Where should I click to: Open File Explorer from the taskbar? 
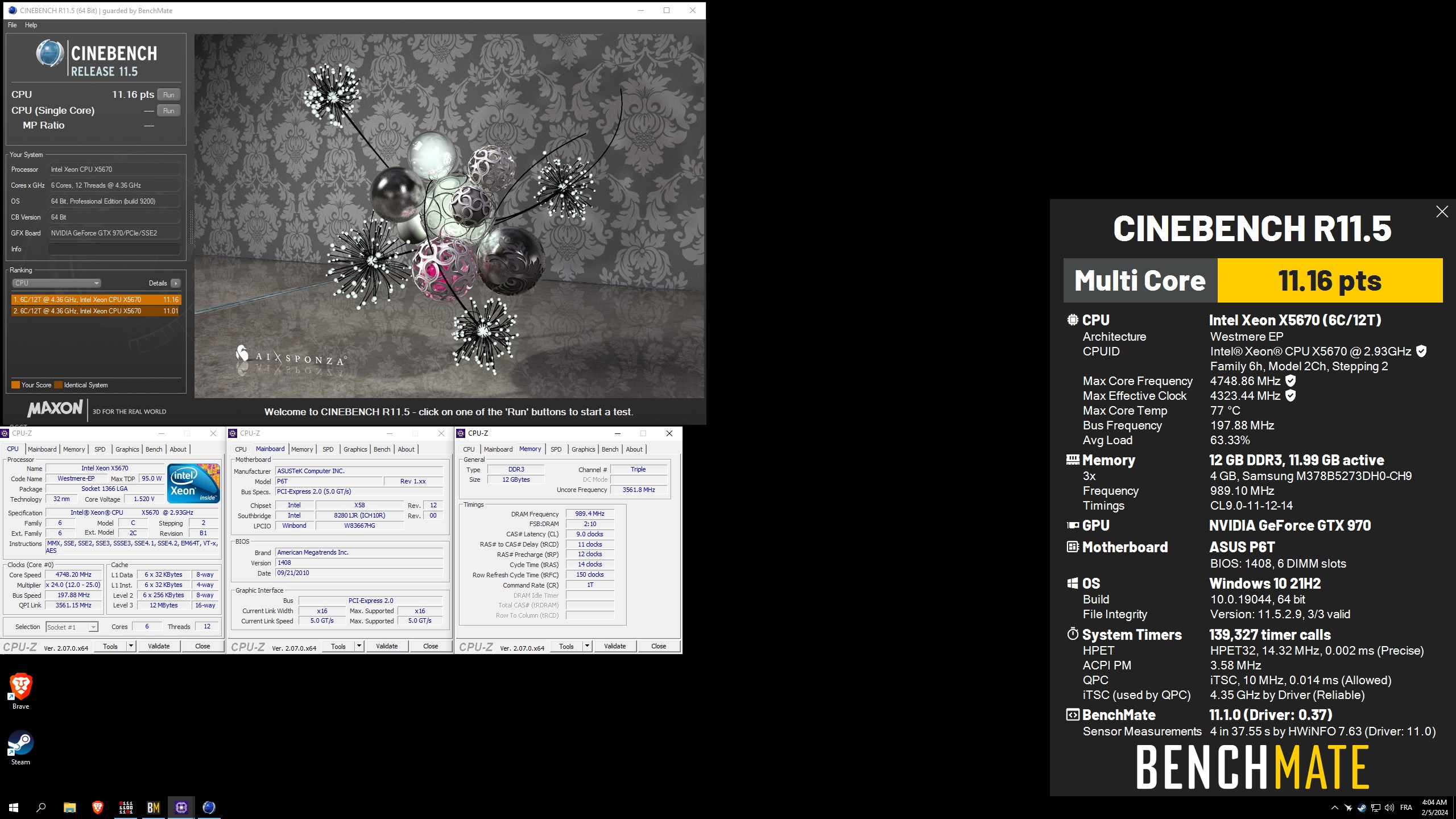pyautogui.click(x=69, y=807)
